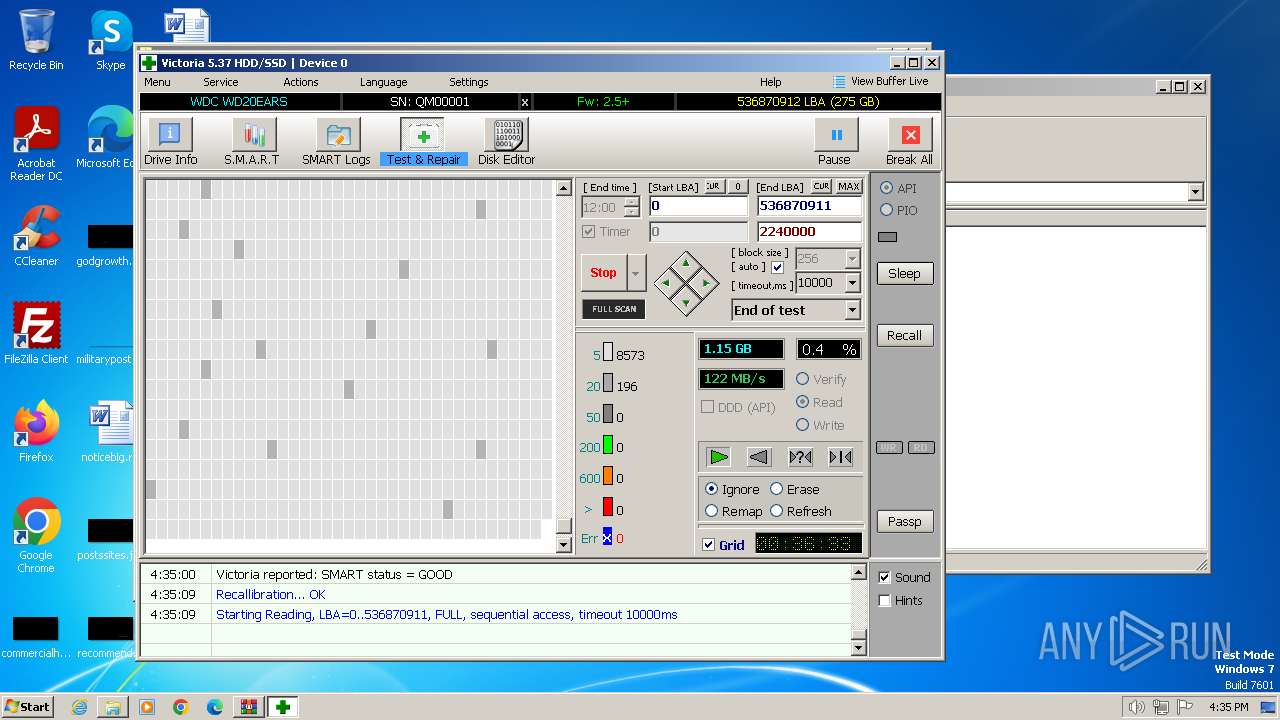Click End time spinner arrows

631,207
